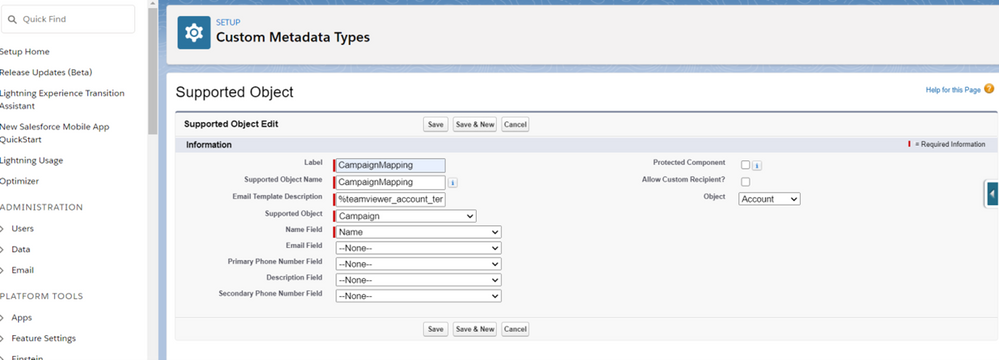This screenshot has width=999, height=360.
Task: Click the bottom Save & New button
Action: [475, 329]
